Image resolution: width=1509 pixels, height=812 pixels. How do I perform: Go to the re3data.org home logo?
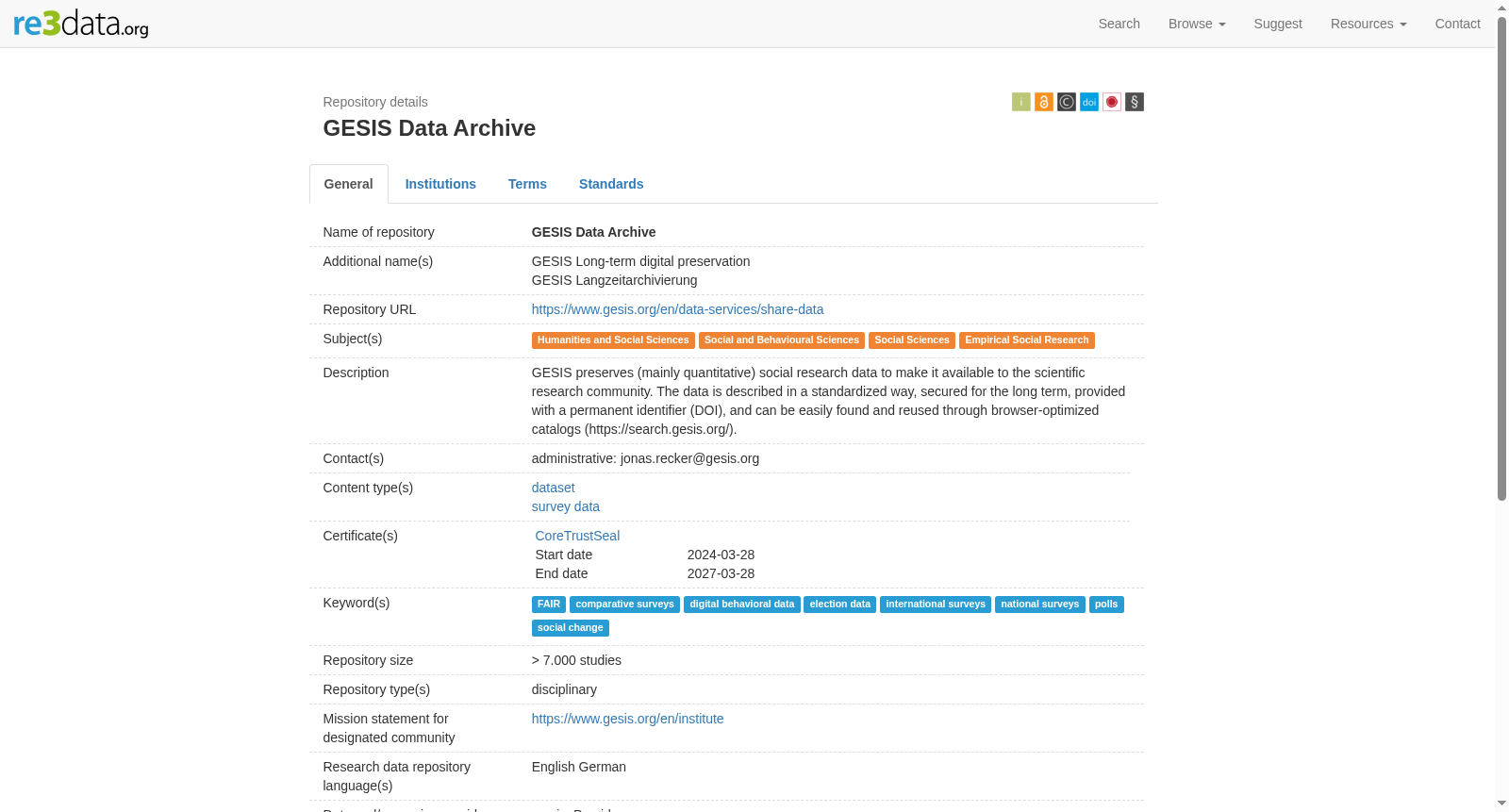tap(81, 24)
